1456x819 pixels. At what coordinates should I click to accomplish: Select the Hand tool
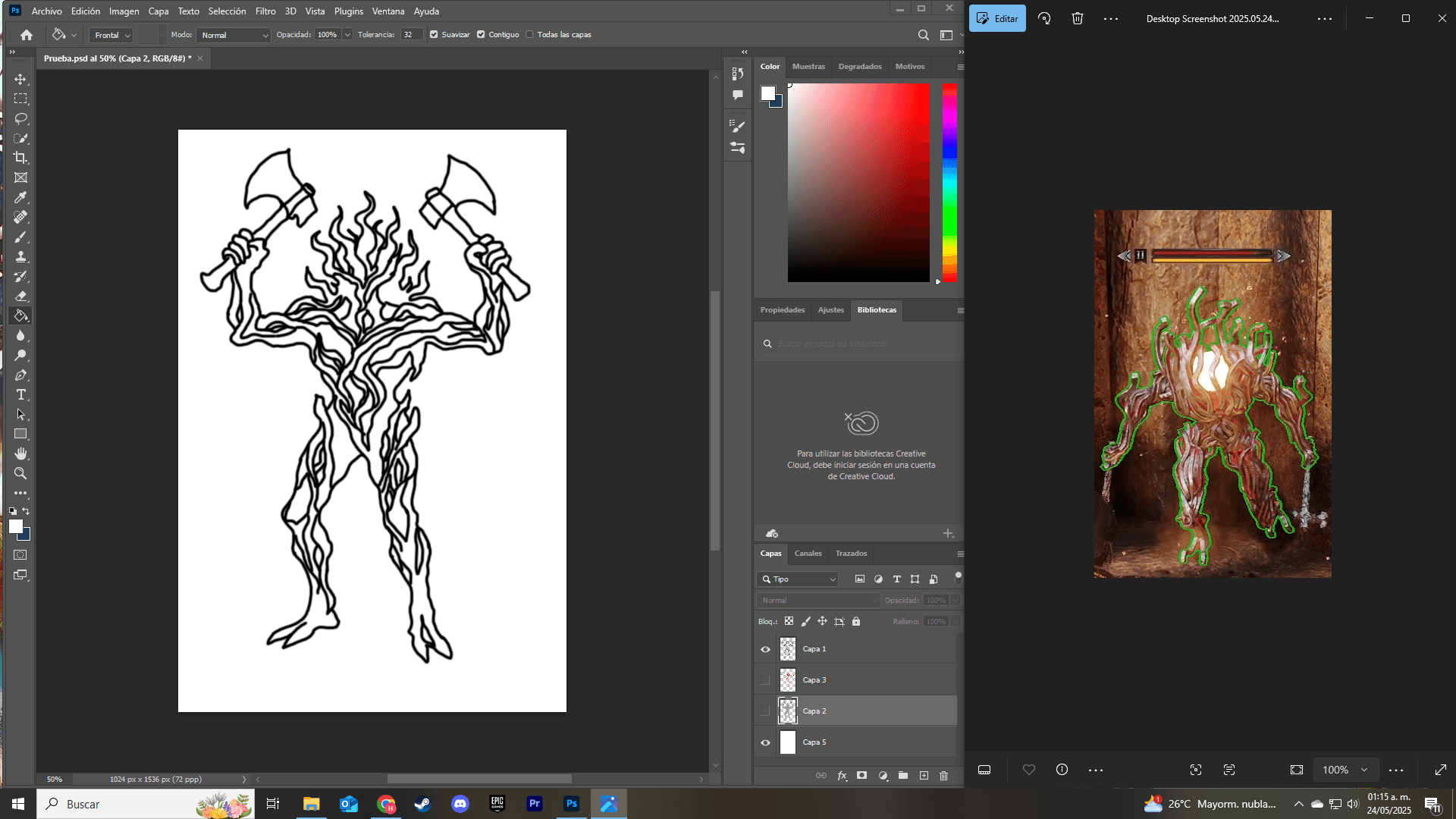[20, 453]
